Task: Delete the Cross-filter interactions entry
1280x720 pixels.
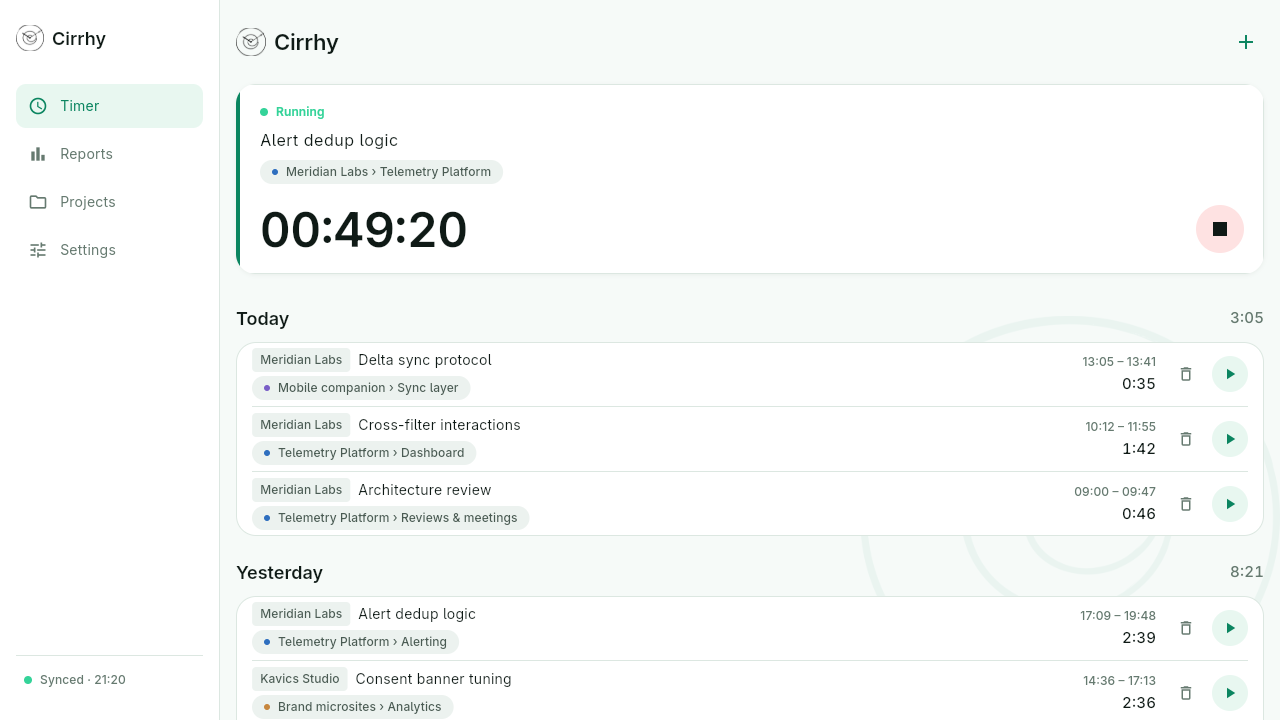Action: (1186, 439)
